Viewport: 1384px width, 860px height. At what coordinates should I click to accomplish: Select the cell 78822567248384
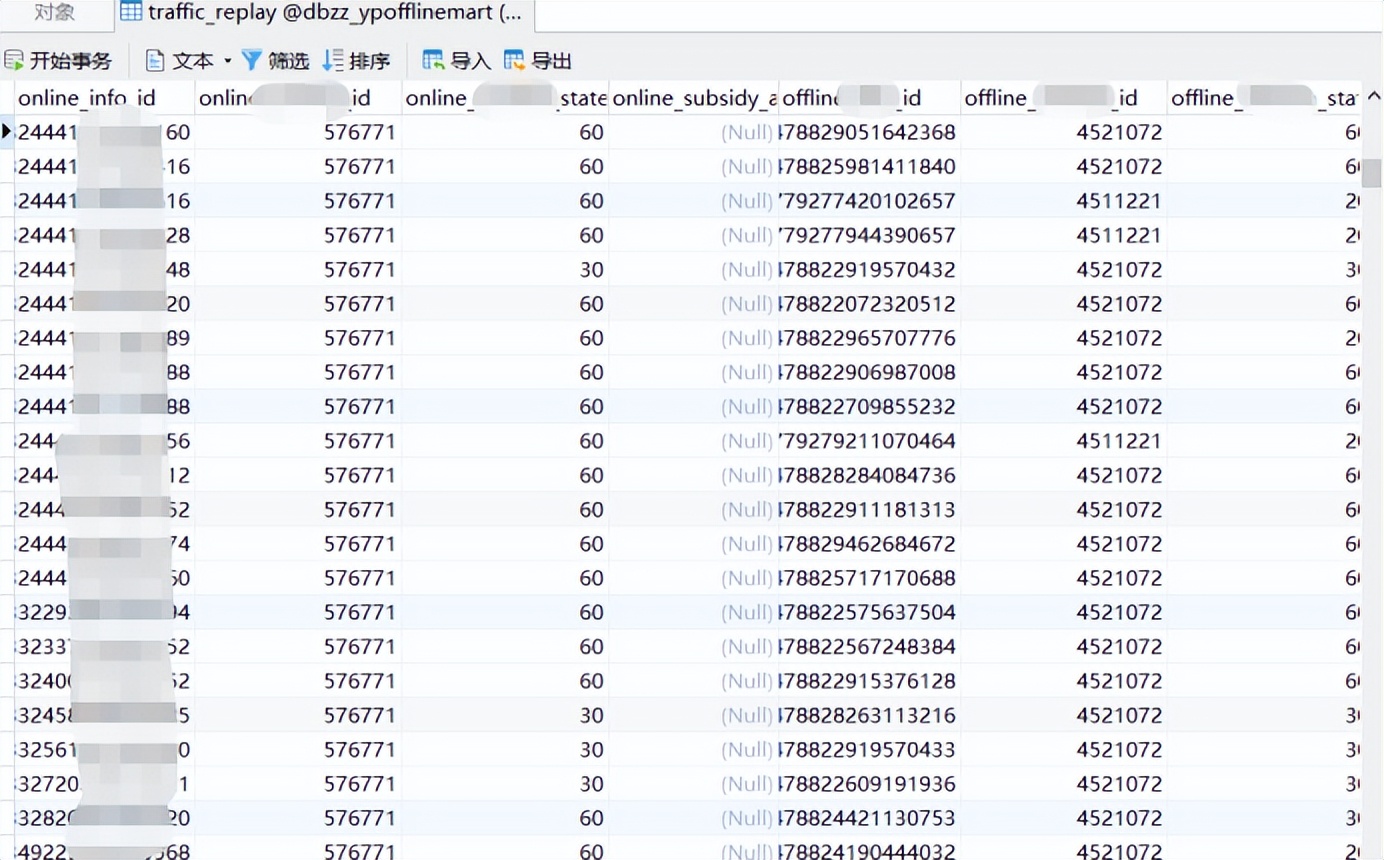[870, 647]
